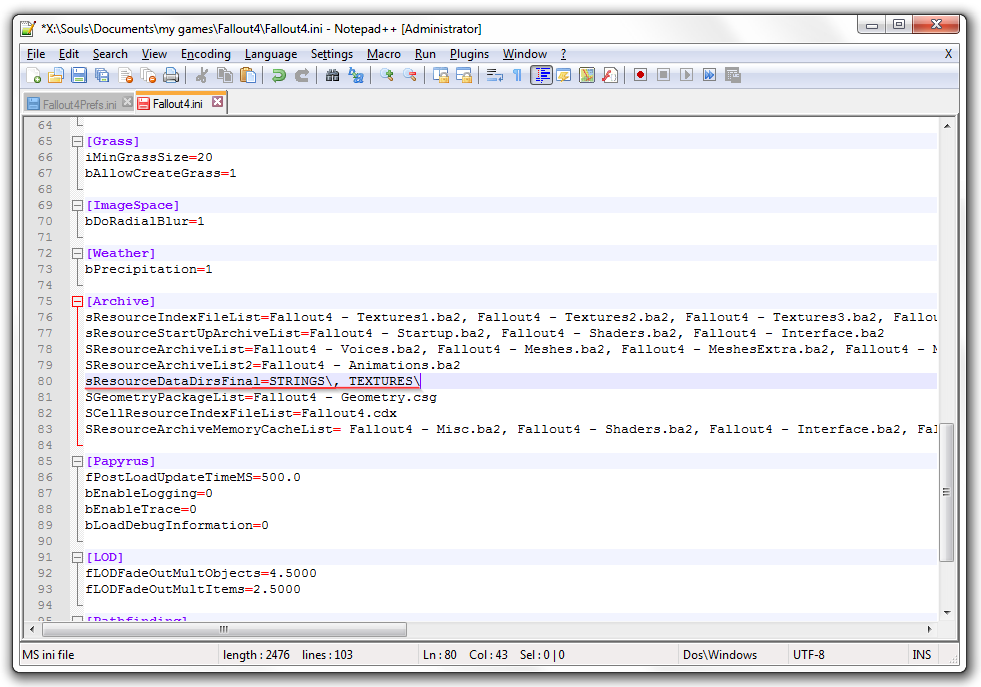981x687 pixels.
Task: Zoom in using the magnifier plus icon
Action: [x=387, y=76]
